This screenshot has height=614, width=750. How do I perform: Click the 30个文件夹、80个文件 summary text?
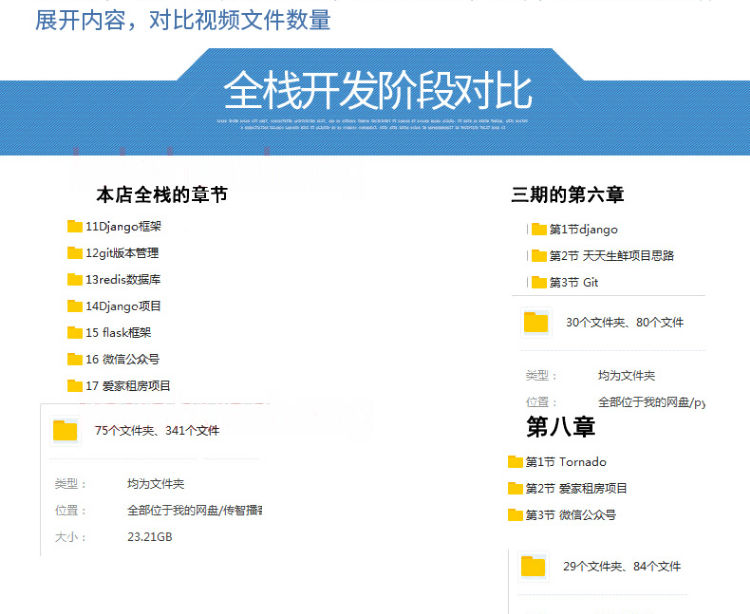tap(625, 322)
